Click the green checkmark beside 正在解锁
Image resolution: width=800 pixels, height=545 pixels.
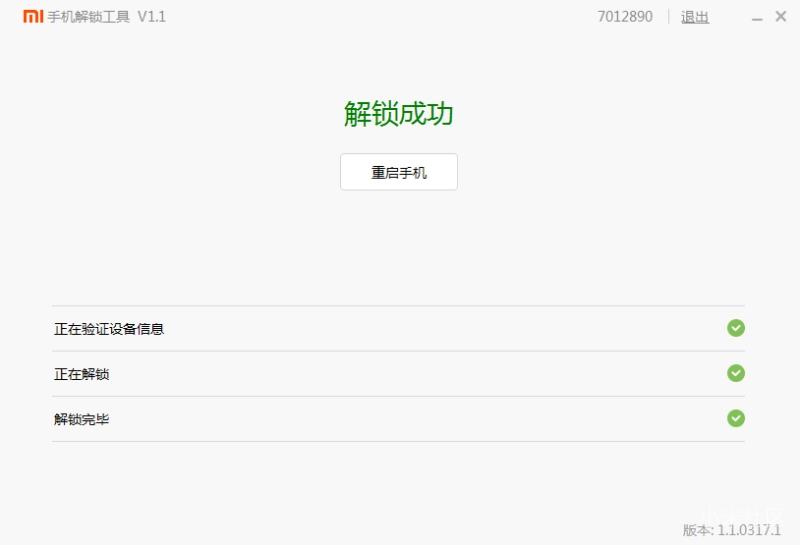736,373
